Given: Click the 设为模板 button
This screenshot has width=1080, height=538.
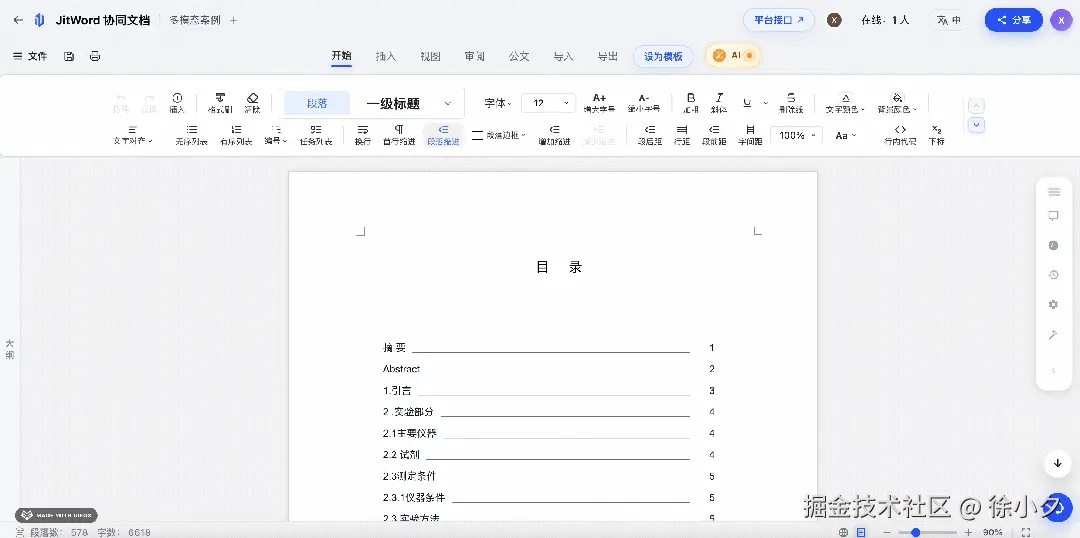Looking at the screenshot, I should click(663, 56).
